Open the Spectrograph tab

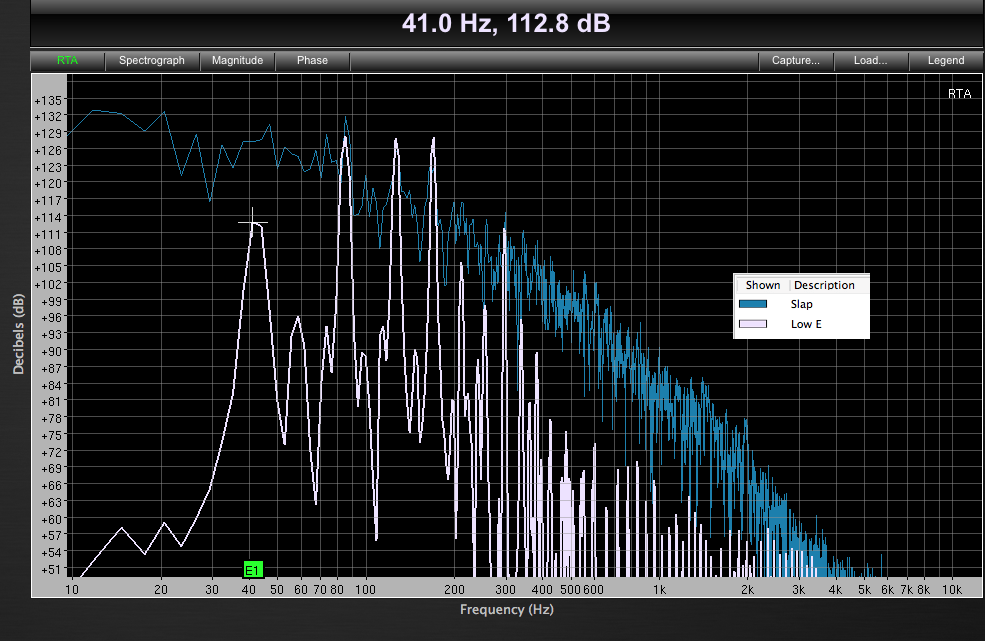[x=152, y=60]
